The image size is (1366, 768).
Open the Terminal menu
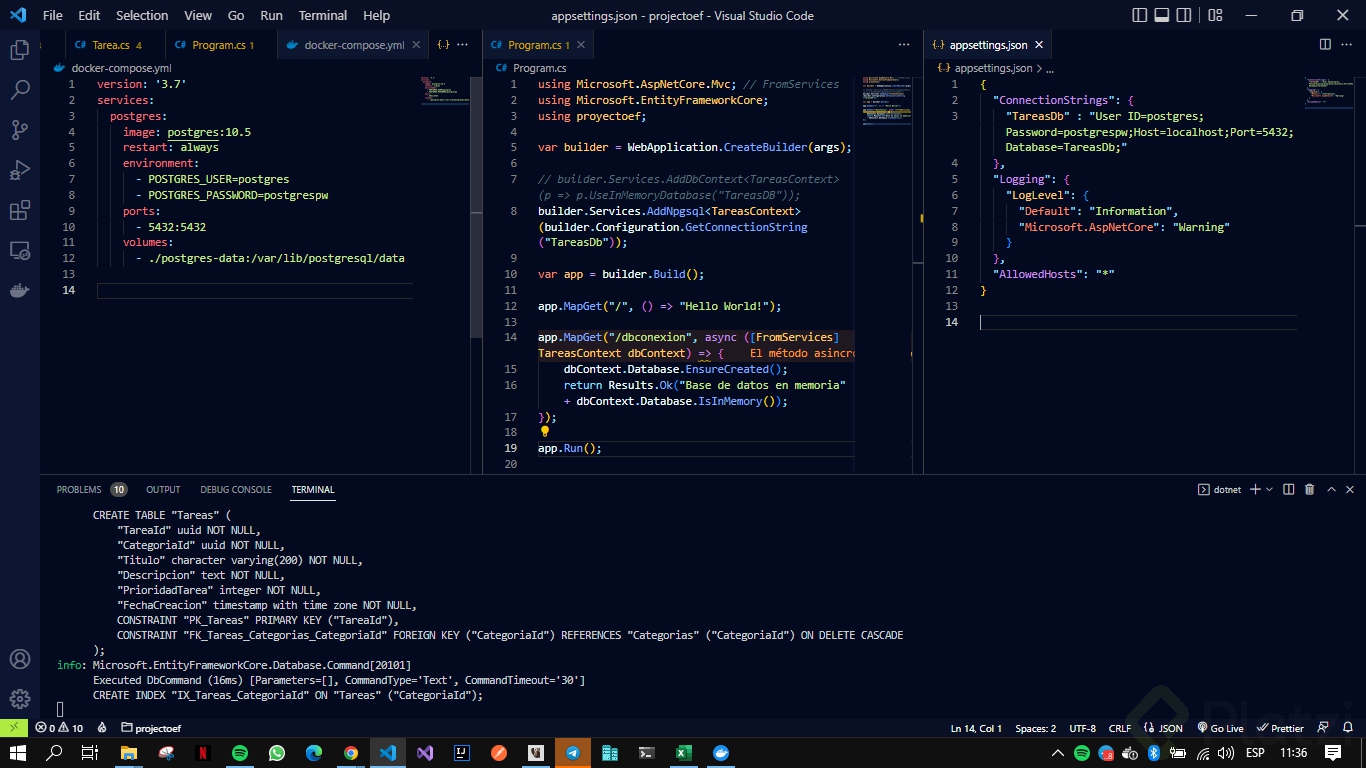(322, 15)
